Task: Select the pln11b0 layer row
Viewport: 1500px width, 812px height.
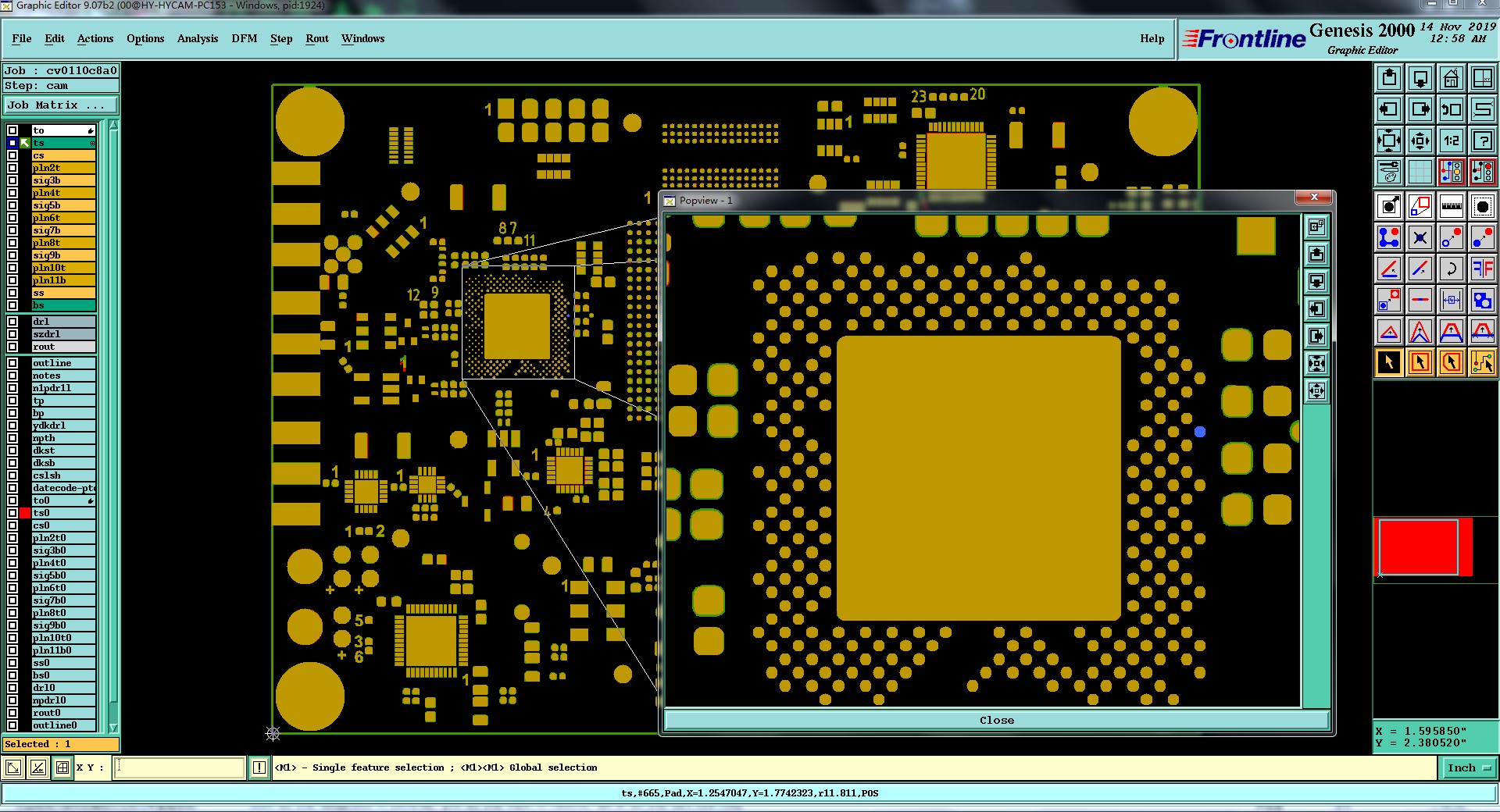Action: click(x=63, y=650)
